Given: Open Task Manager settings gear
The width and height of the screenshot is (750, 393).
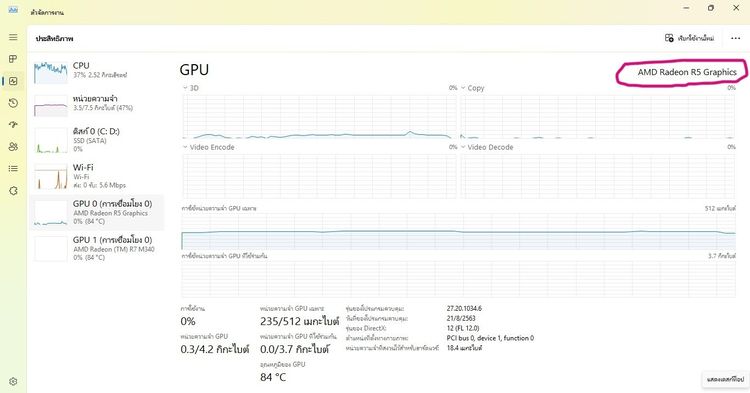Looking at the screenshot, I should 13,382.
